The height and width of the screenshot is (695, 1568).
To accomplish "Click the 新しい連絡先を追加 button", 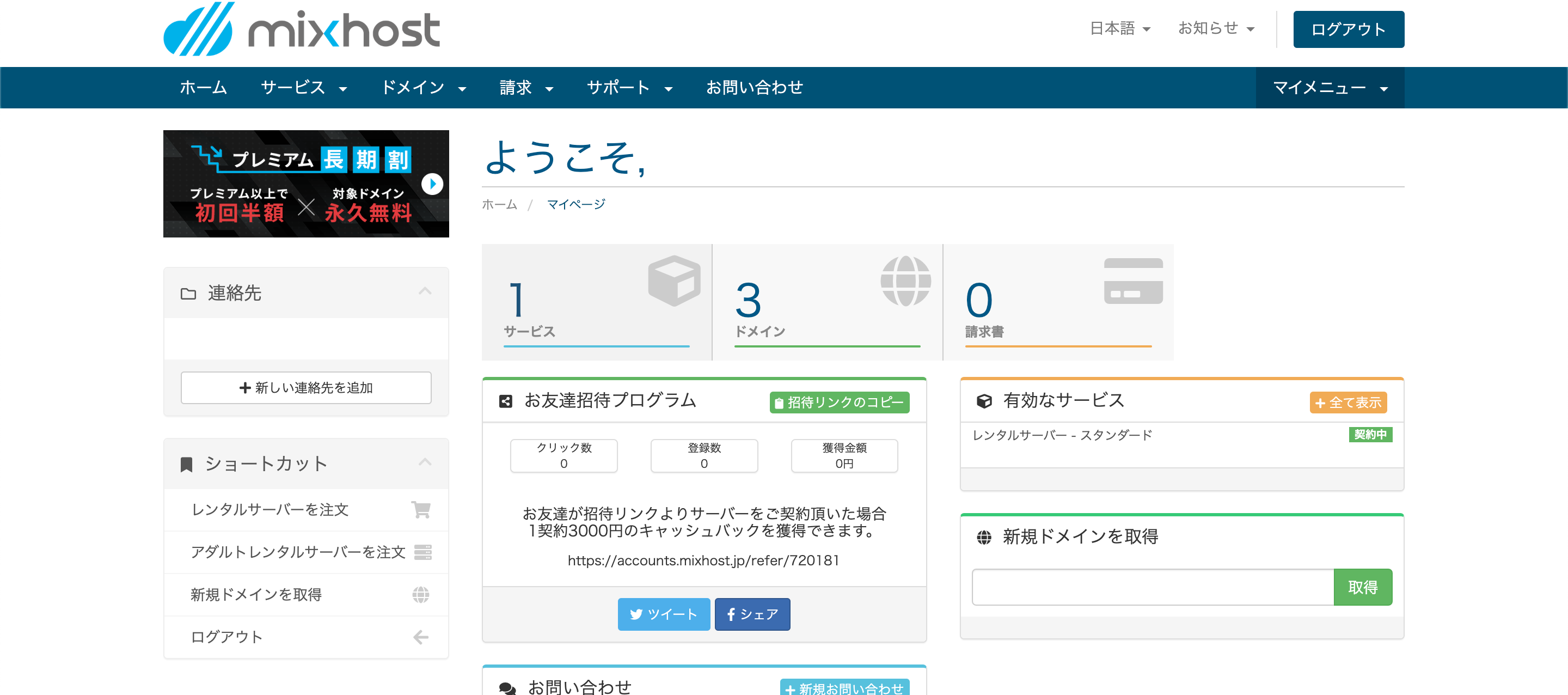I will [x=306, y=387].
